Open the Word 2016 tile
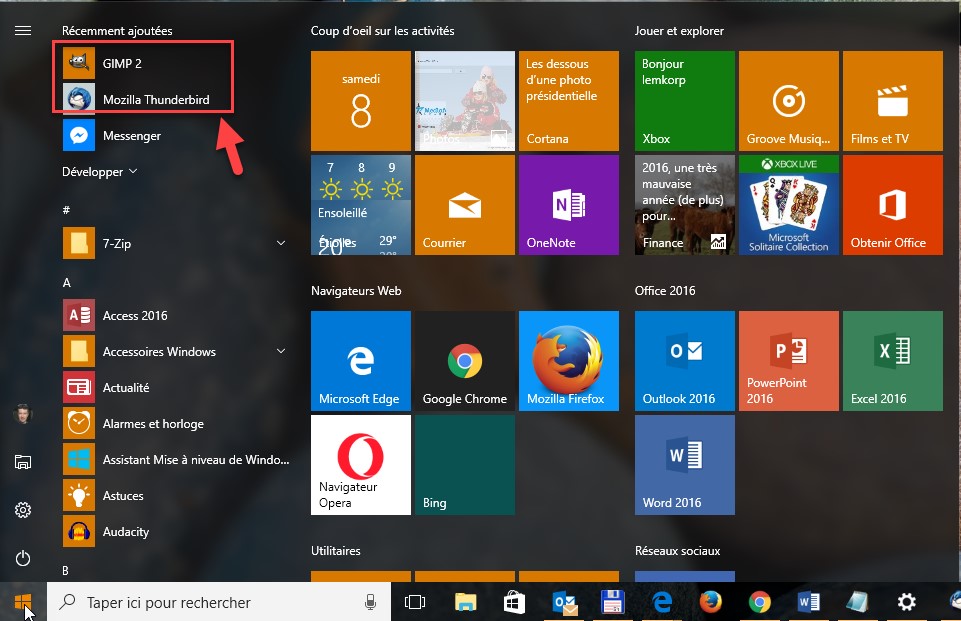The image size is (961, 621). coord(684,465)
